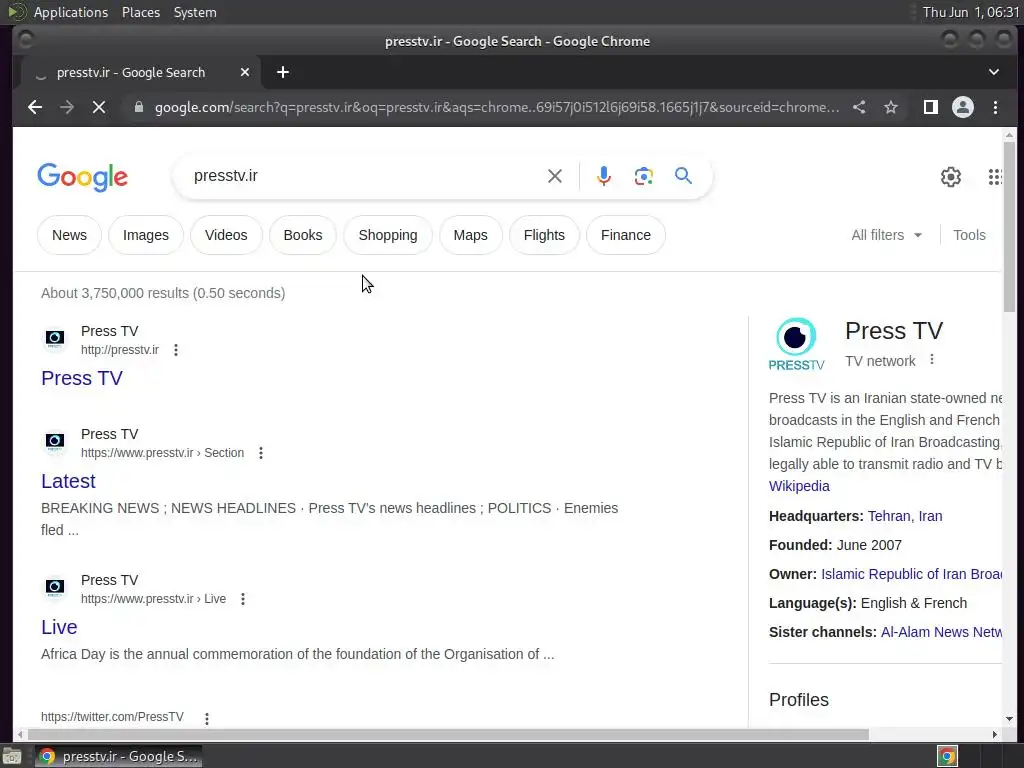Go back to the previous page
Viewport: 1024px width, 768px height.
tap(35, 107)
